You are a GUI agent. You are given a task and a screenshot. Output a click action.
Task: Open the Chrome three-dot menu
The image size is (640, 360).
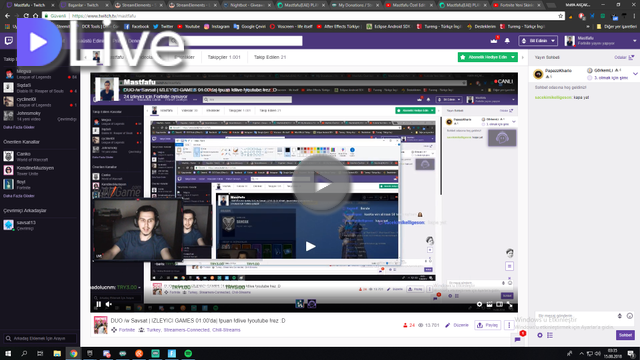[x=634, y=16]
